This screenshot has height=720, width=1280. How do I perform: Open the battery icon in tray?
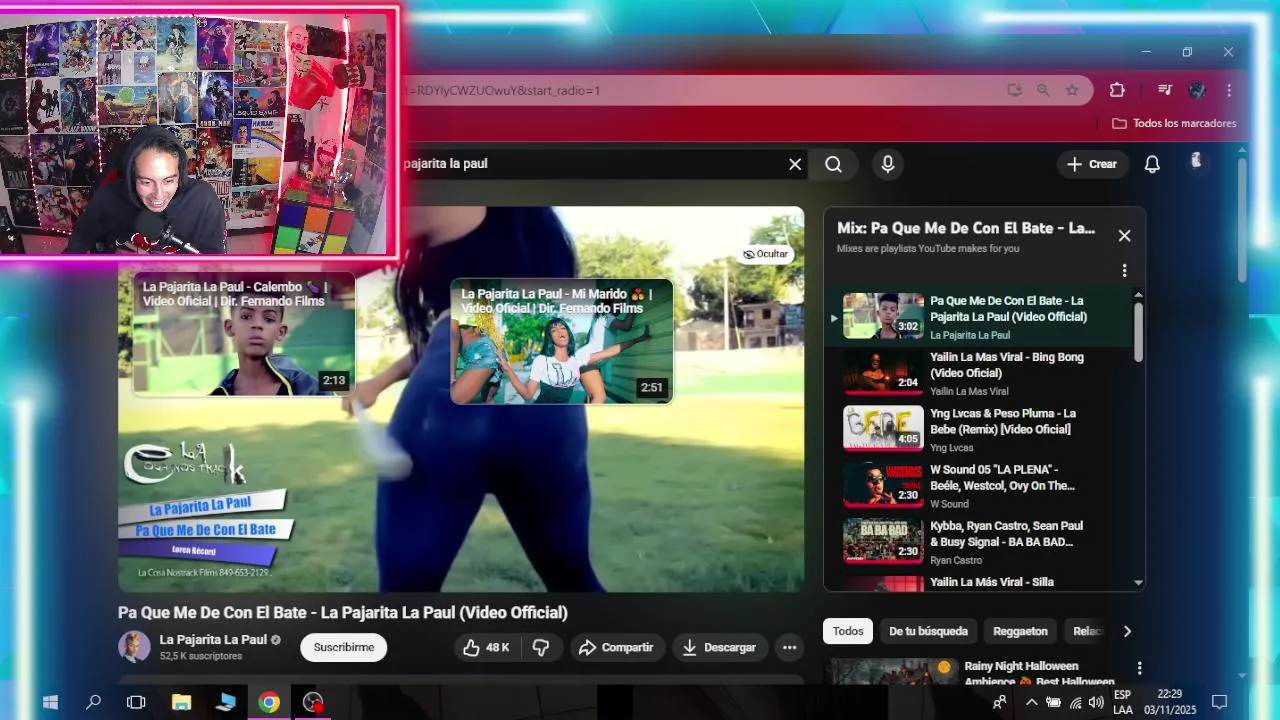click(x=1054, y=702)
